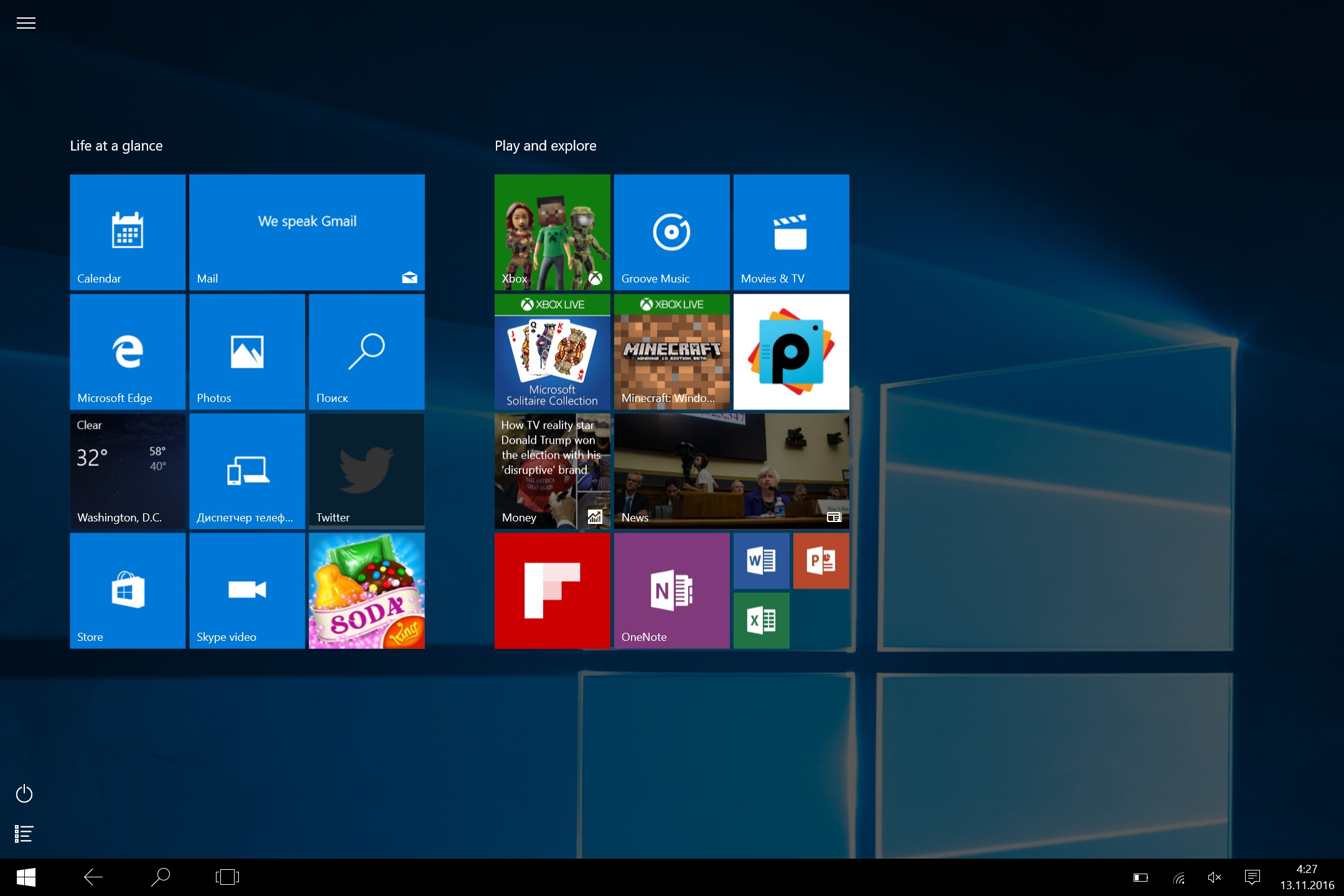Open the Calendar tile

click(x=128, y=232)
